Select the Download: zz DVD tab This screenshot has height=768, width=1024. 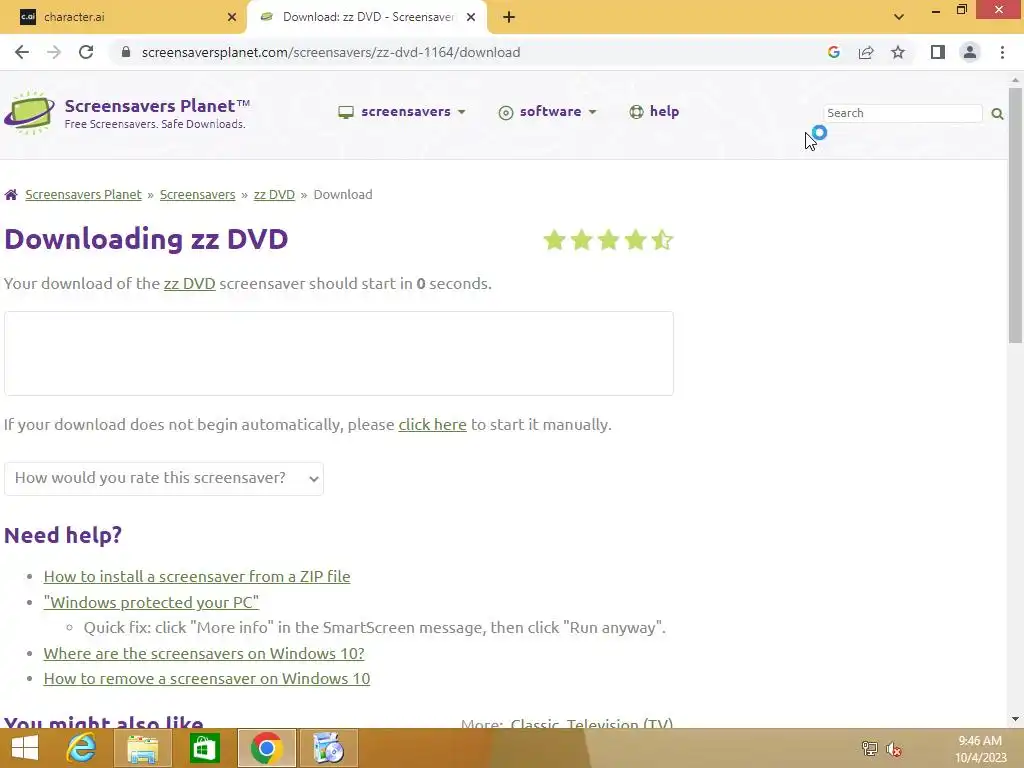366,17
